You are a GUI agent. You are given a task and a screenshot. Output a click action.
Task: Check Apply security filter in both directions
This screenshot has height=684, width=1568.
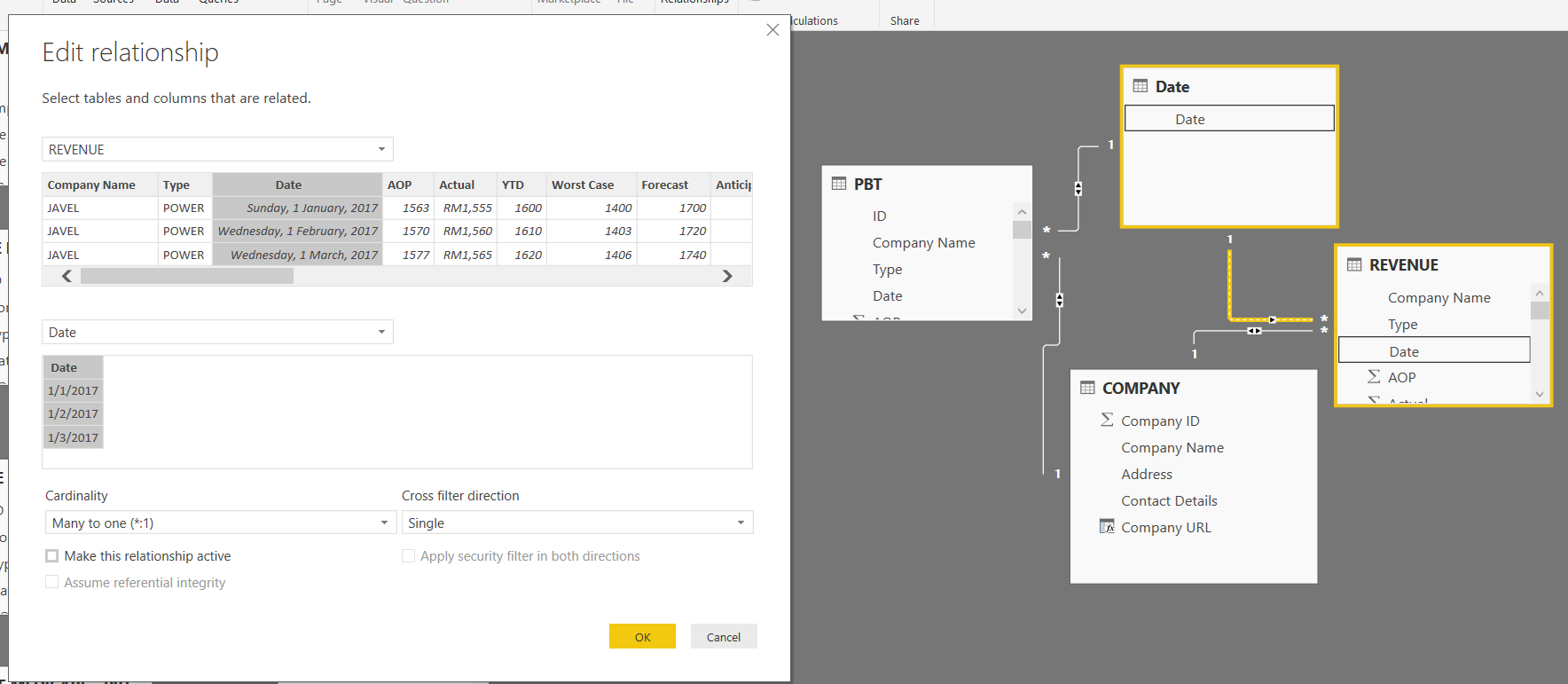click(x=409, y=555)
